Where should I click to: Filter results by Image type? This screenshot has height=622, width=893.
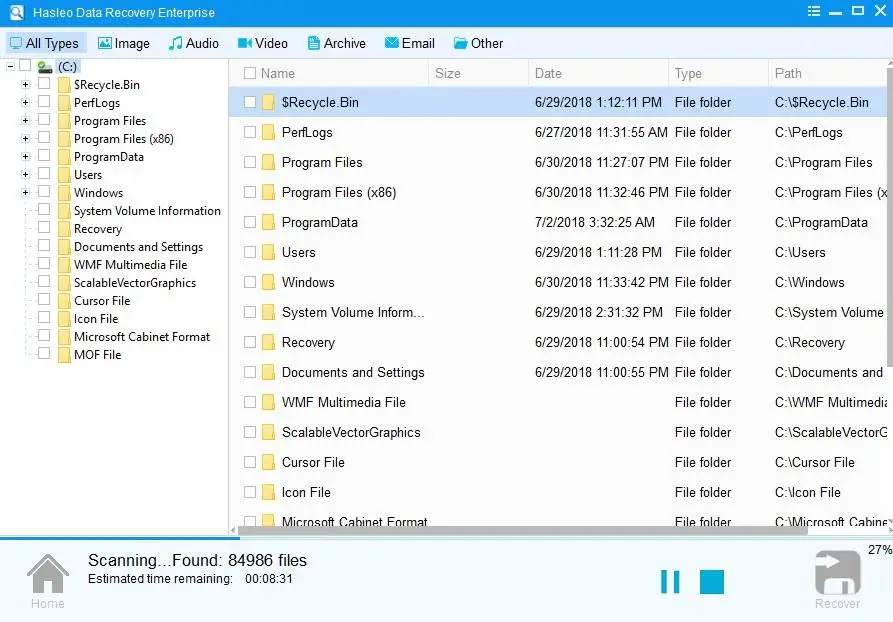(x=124, y=43)
